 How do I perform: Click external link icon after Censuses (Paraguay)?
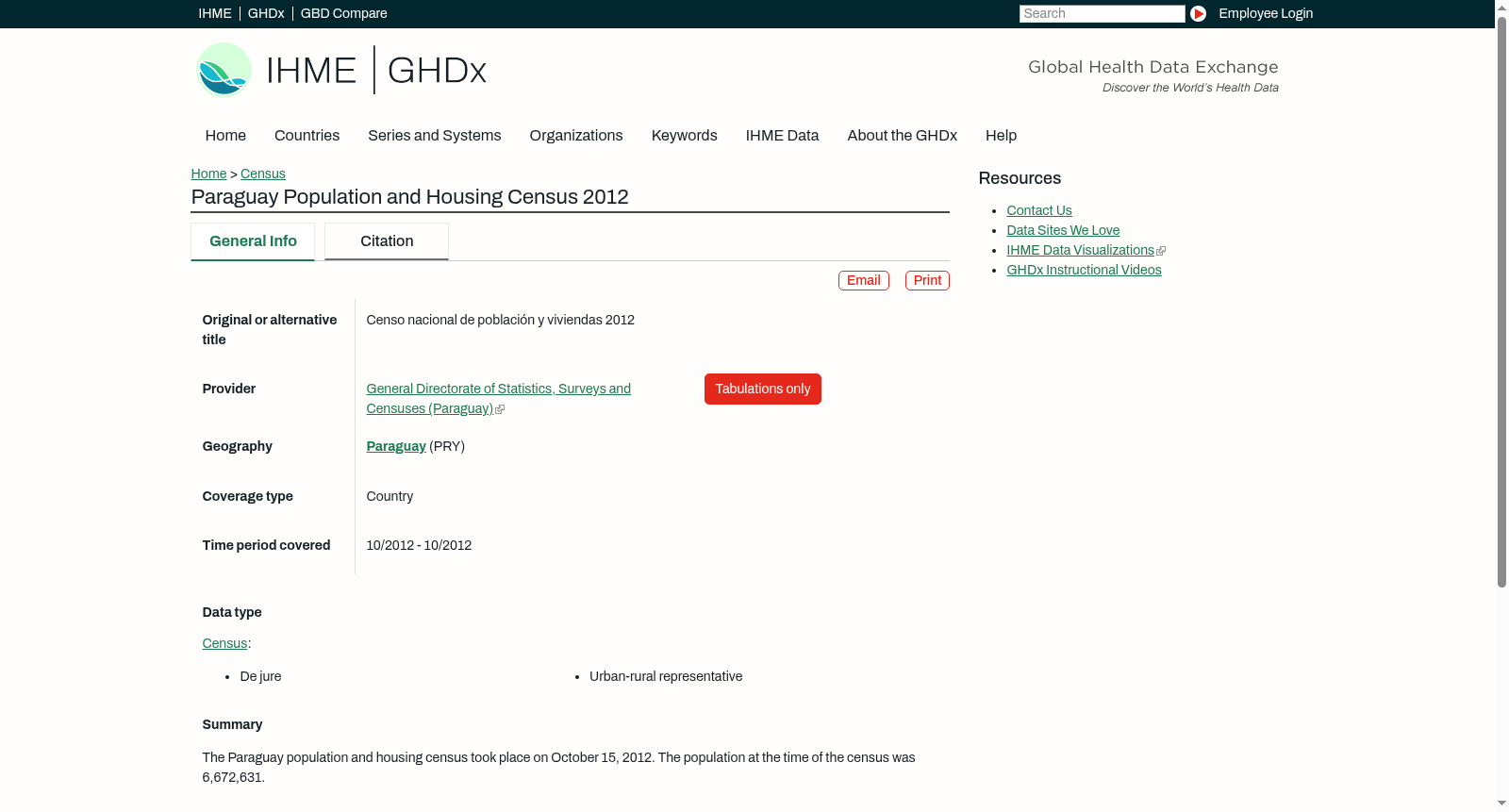pos(500,409)
